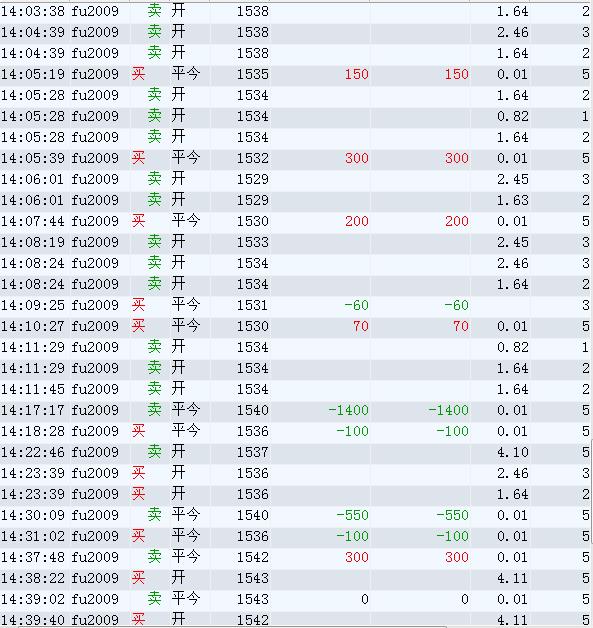Select the last row timed 14:39:40
This screenshot has height=628, width=593.
(296, 620)
